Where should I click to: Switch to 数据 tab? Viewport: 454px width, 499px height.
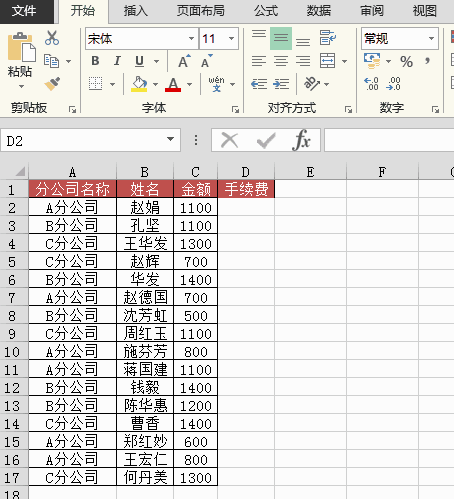(319, 11)
